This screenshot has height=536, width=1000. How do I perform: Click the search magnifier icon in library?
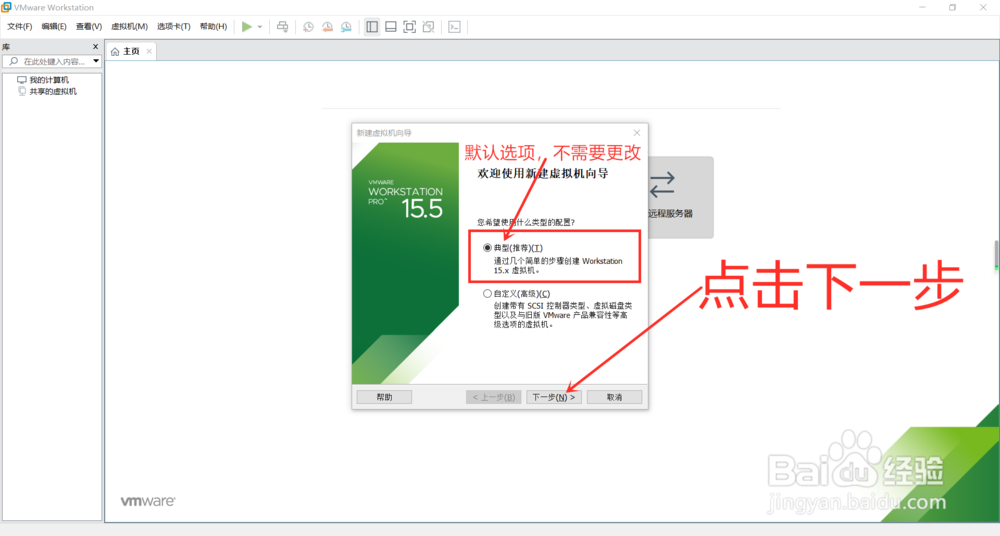(x=13, y=61)
